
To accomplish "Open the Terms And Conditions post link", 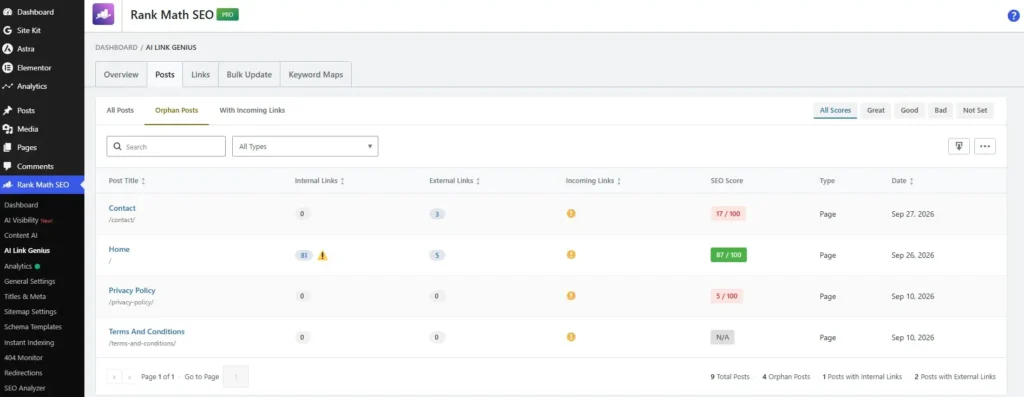I will (x=147, y=332).
